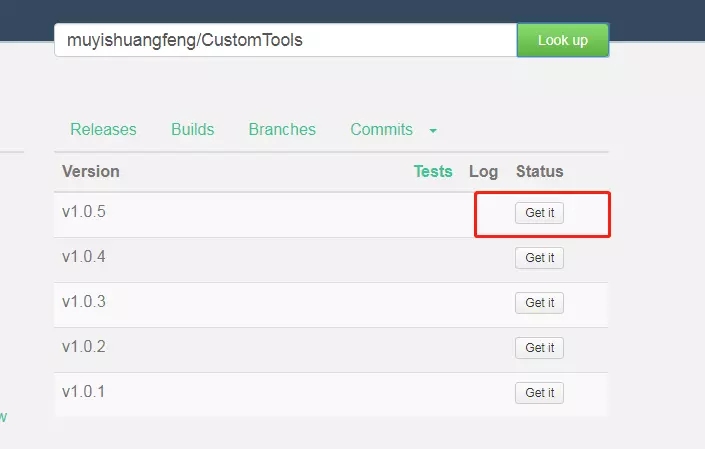Click the green Look up button
Image resolution: width=705 pixels, height=449 pixels.
coord(563,40)
